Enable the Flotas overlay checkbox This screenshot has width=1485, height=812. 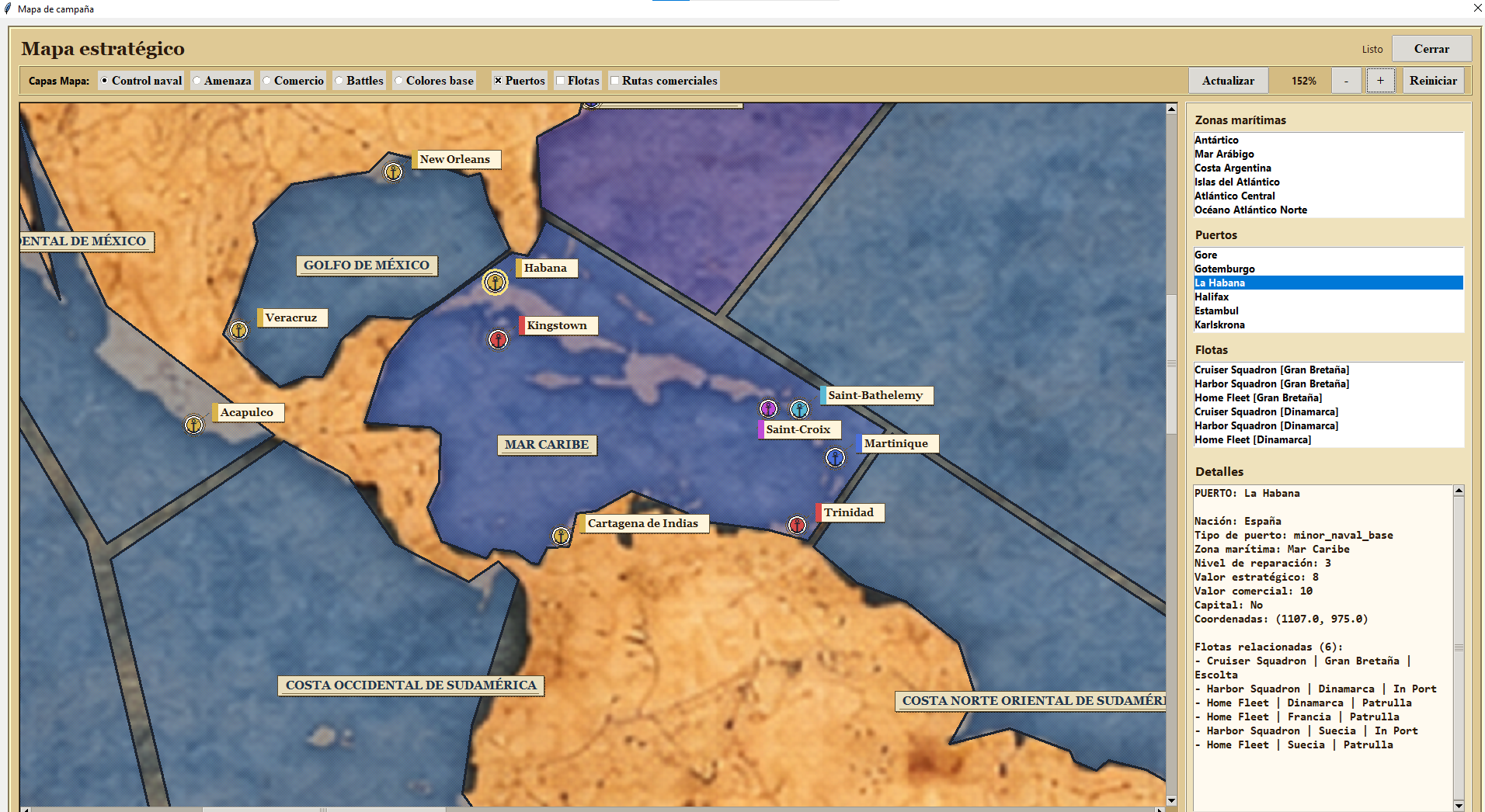coord(577,81)
